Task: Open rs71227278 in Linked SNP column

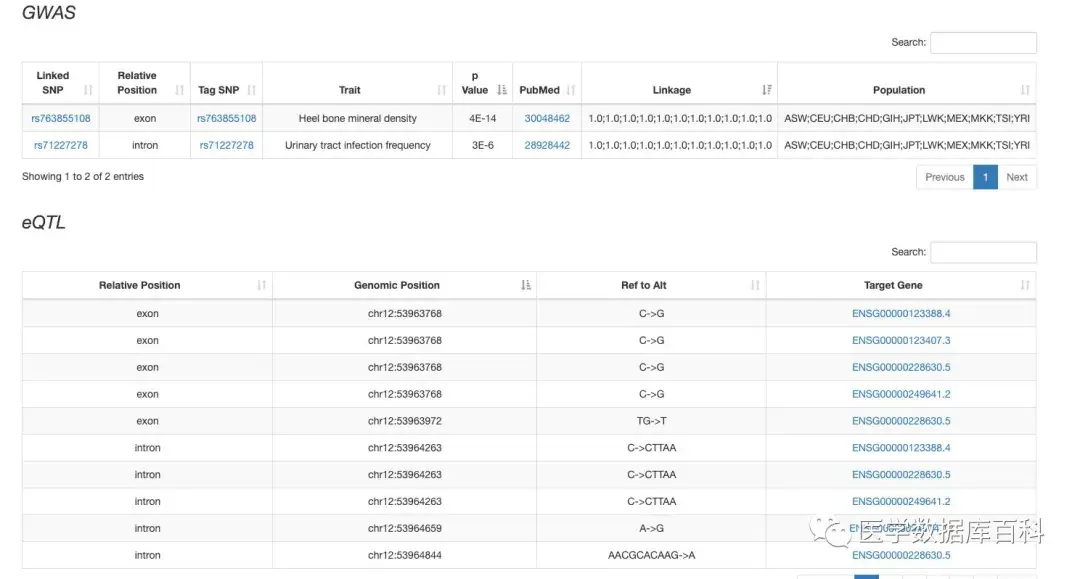Action: click(61, 145)
